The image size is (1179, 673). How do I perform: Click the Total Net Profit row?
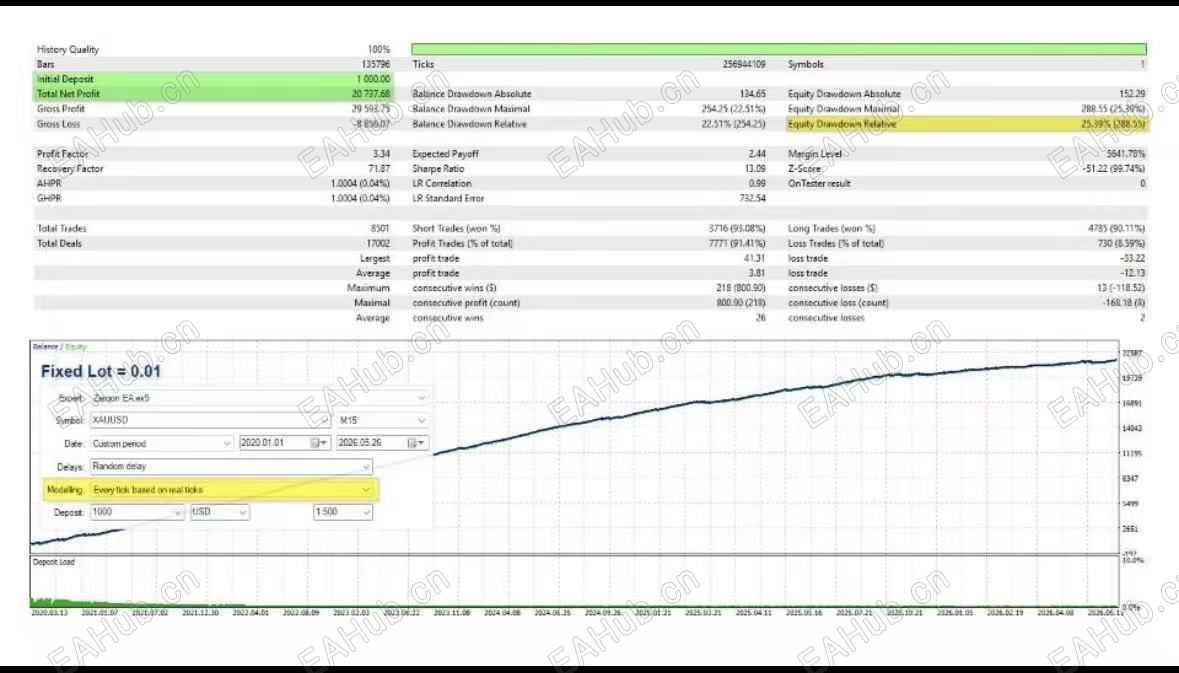pos(214,94)
